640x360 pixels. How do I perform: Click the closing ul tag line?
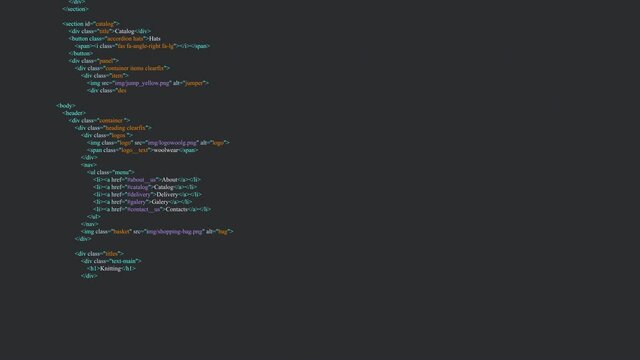(x=93, y=216)
